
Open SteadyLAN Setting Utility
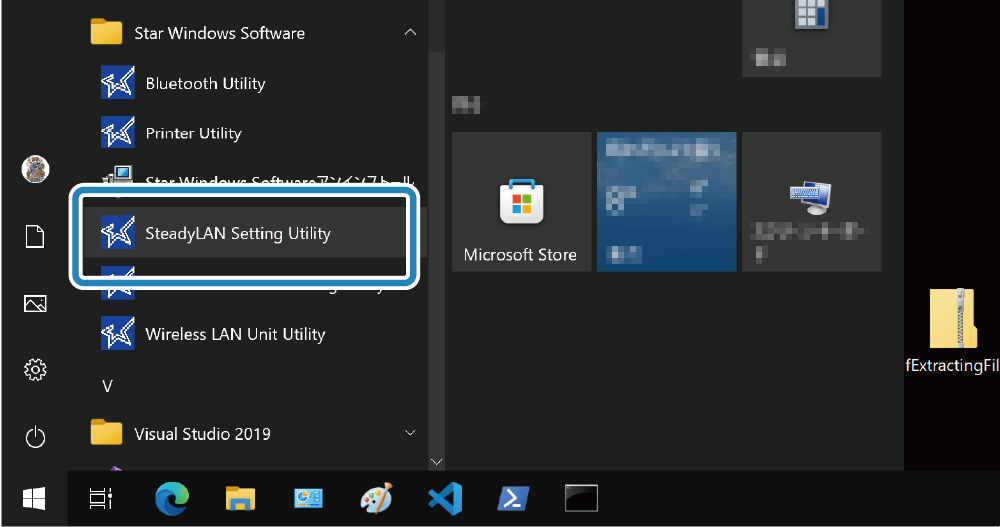238,234
